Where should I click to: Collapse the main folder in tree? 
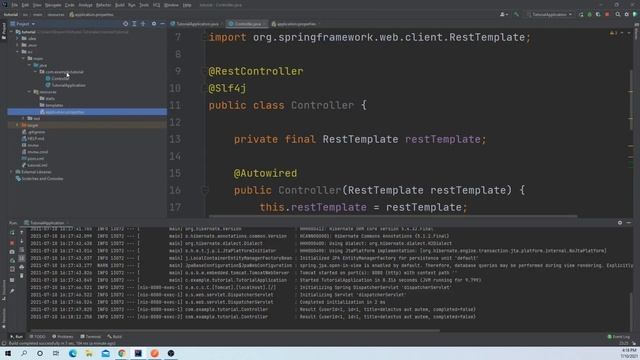pyautogui.click(x=24, y=58)
